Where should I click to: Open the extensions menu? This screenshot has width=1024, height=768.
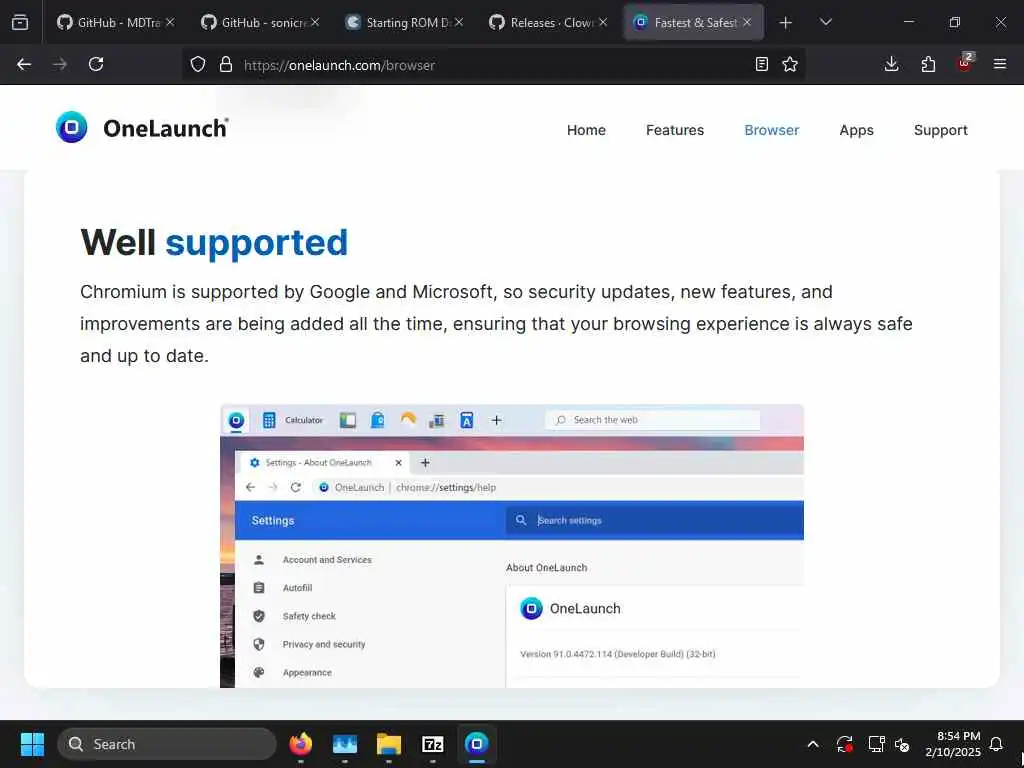pos(928,64)
